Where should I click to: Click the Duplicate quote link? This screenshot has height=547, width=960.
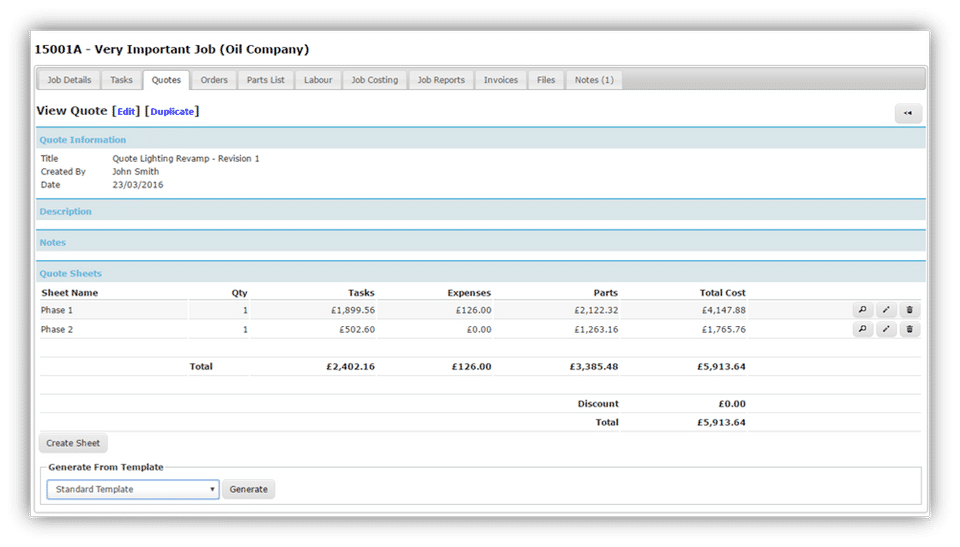click(172, 111)
